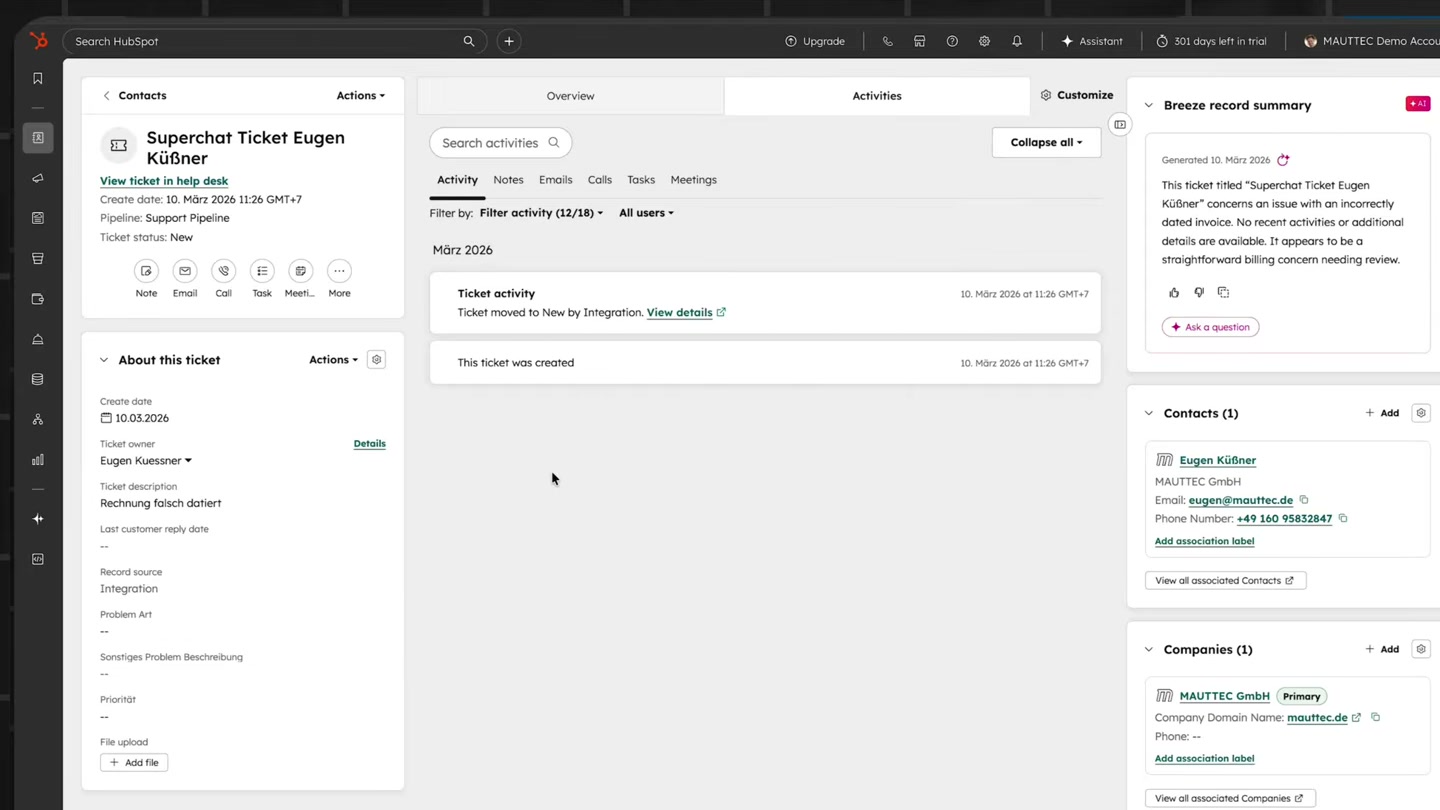Viewport: 1440px width, 810px height.
Task: Collapse the About this ticket section
Action: (104, 359)
